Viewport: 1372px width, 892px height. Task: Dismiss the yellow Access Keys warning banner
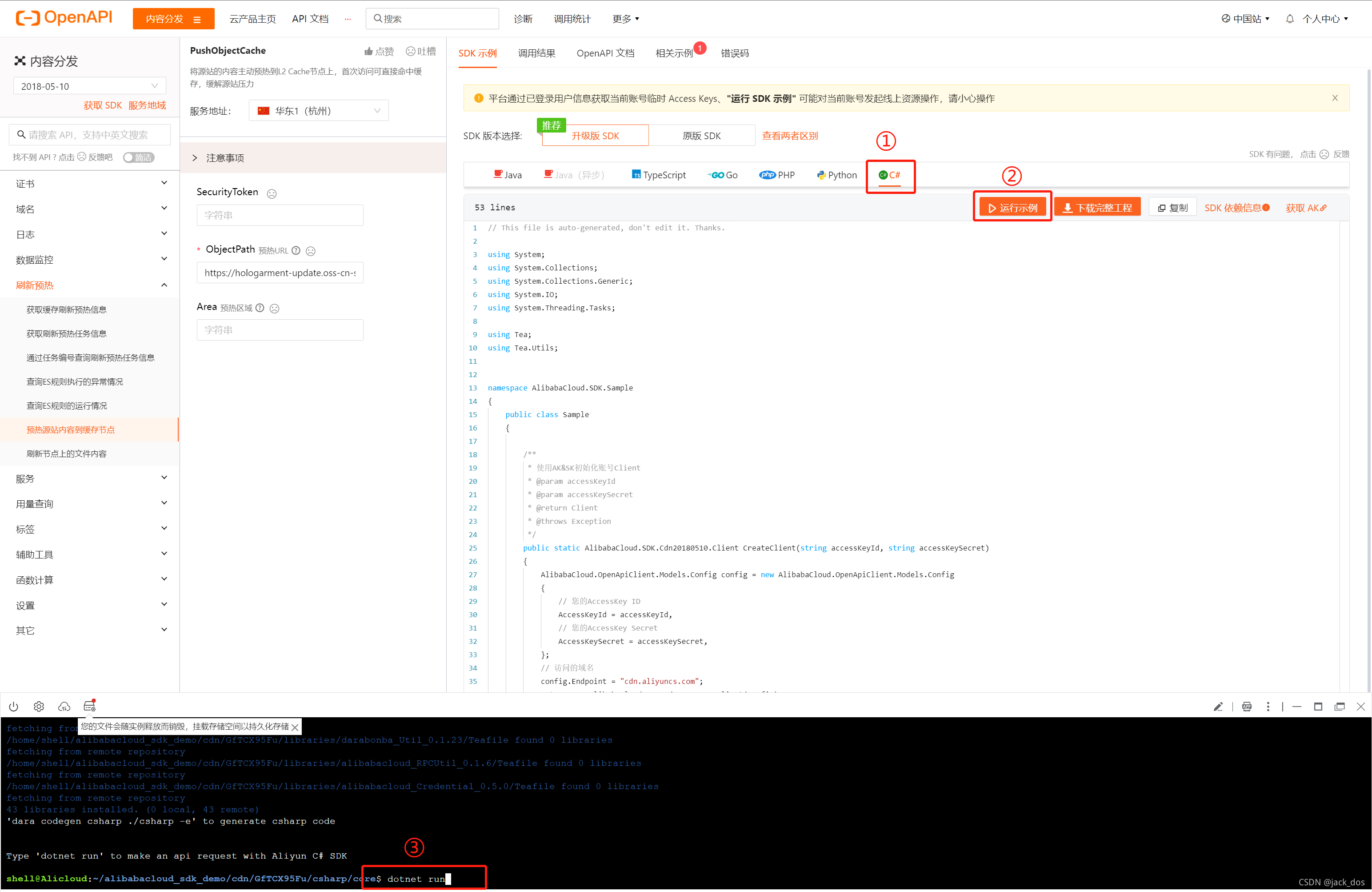(1335, 98)
